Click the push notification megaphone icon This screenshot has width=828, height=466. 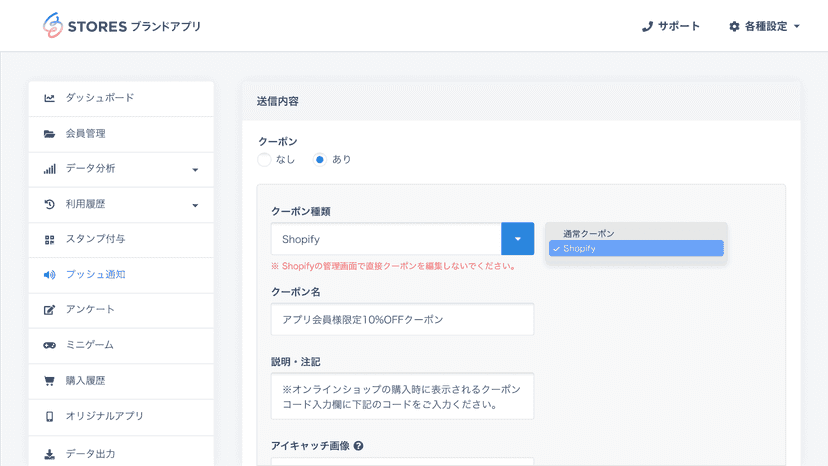click(x=49, y=275)
